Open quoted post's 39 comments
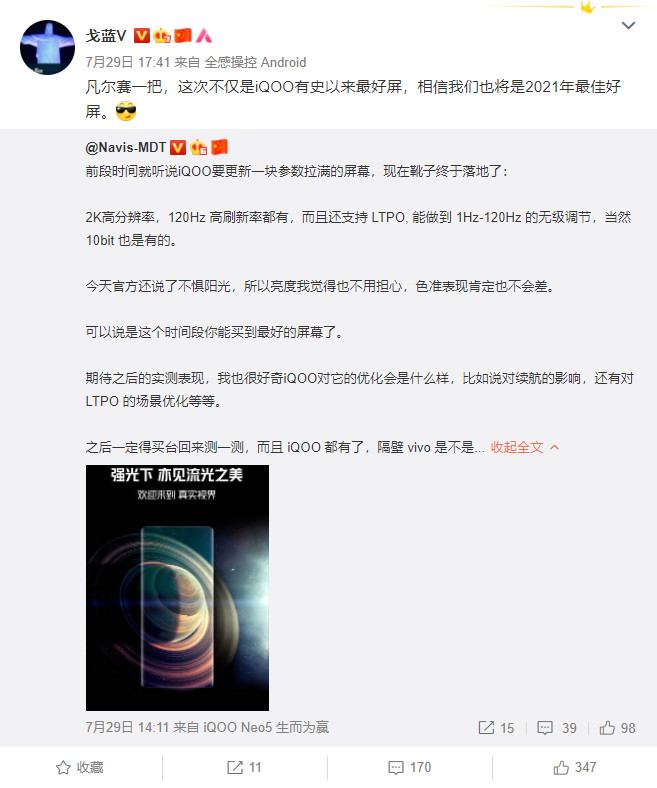Image resolution: width=657 pixels, height=788 pixels. coord(557,728)
